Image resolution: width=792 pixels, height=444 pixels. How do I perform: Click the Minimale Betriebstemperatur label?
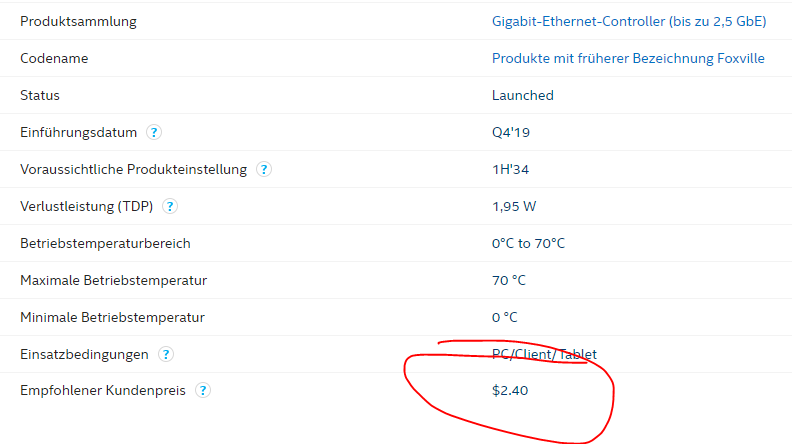point(112,317)
